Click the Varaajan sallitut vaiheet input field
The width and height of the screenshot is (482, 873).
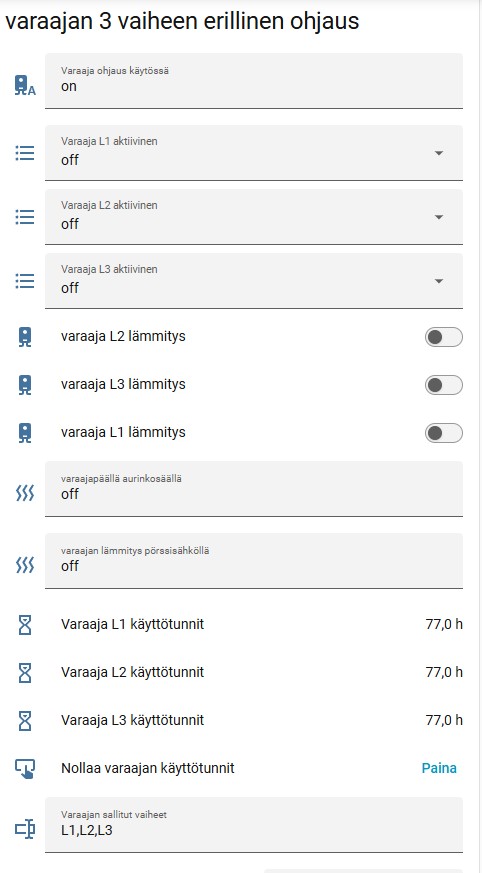click(254, 825)
